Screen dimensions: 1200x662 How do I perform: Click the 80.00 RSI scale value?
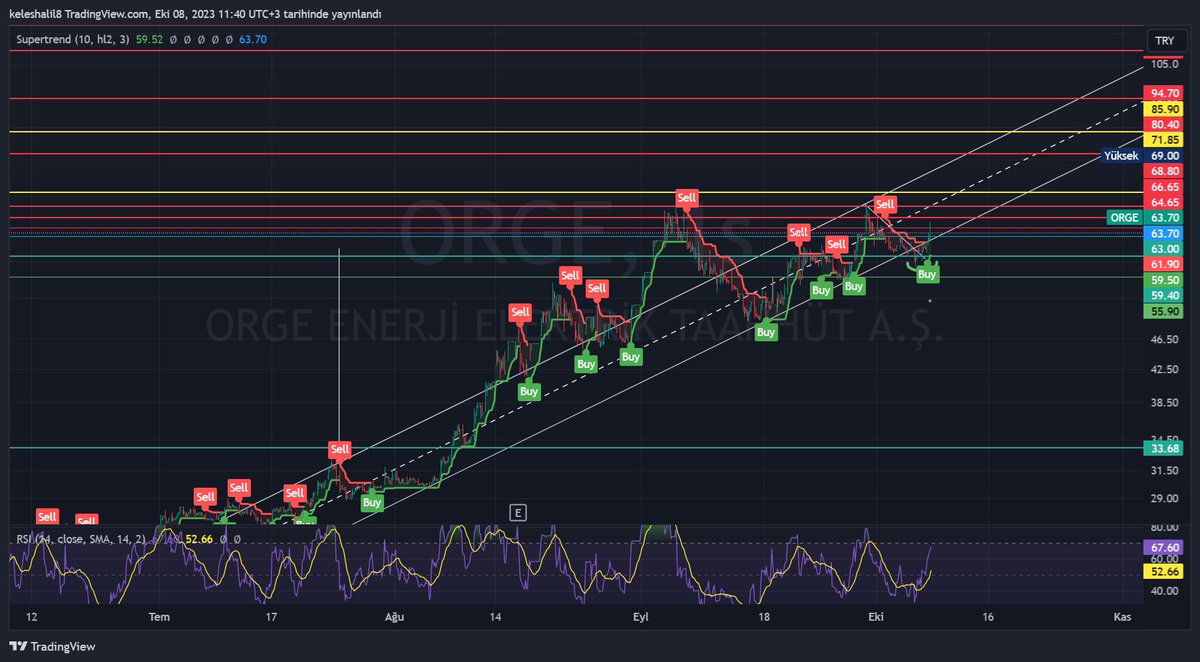point(1165,527)
